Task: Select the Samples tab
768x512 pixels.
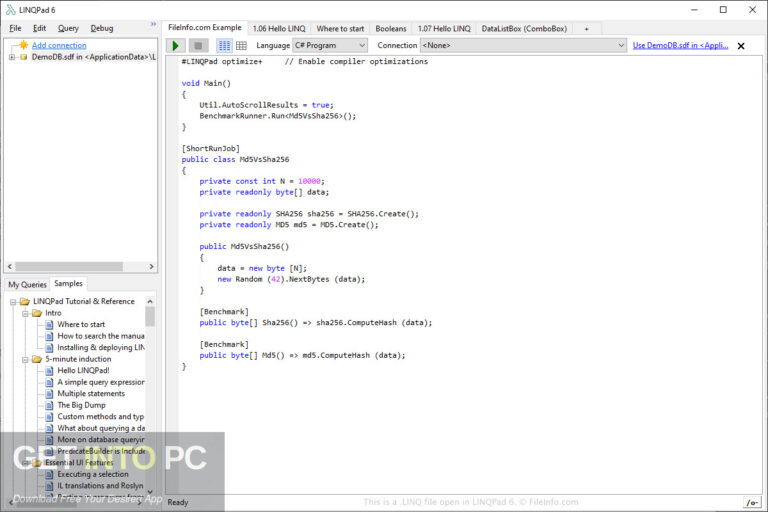Action: point(69,283)
